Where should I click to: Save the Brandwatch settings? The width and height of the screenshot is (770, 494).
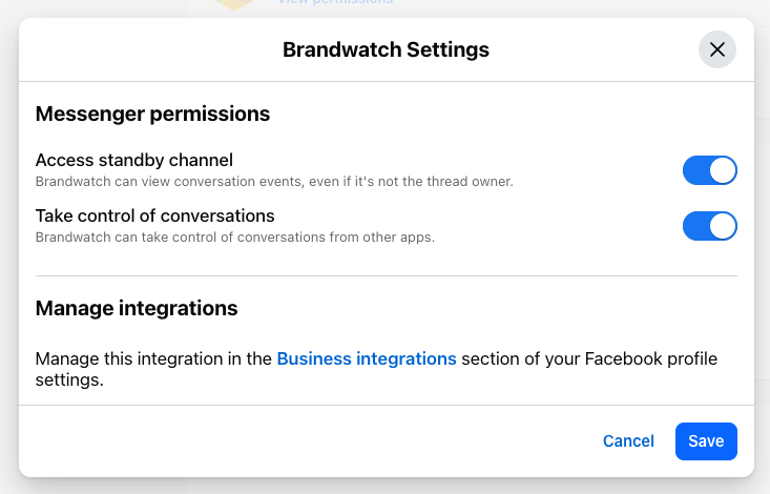click(x=706, y=441)
